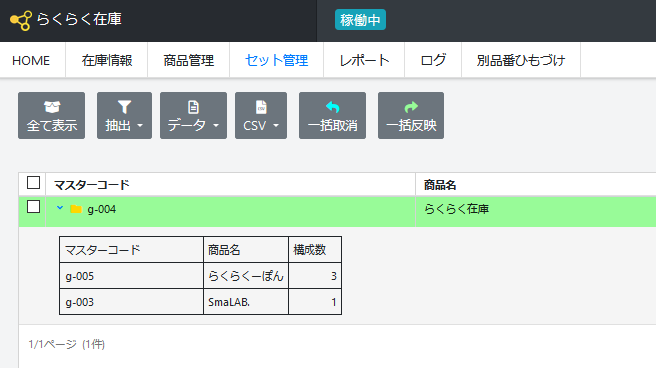
Task: Click the 稼働中 status badge
Action: pos(360,20)
